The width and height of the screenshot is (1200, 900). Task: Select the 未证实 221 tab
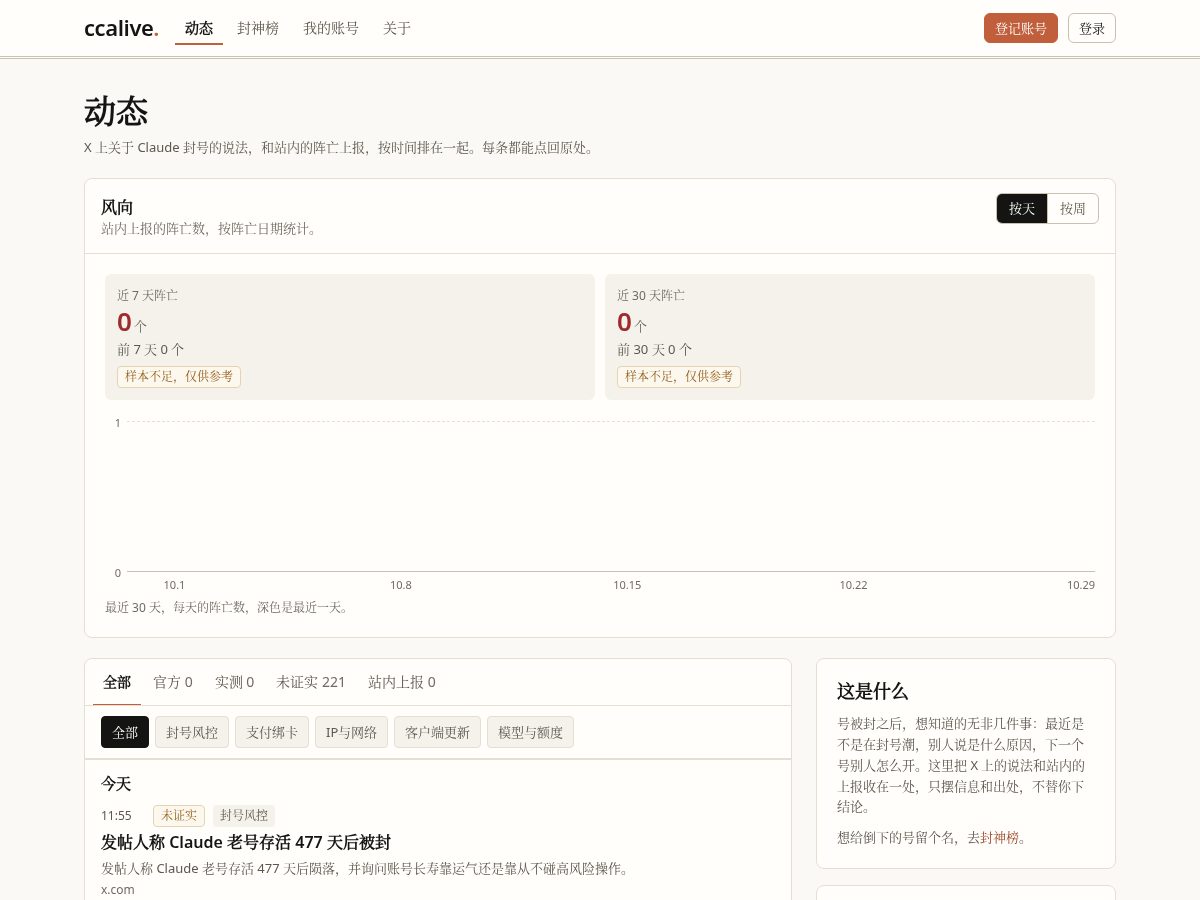tap(311, 682)
